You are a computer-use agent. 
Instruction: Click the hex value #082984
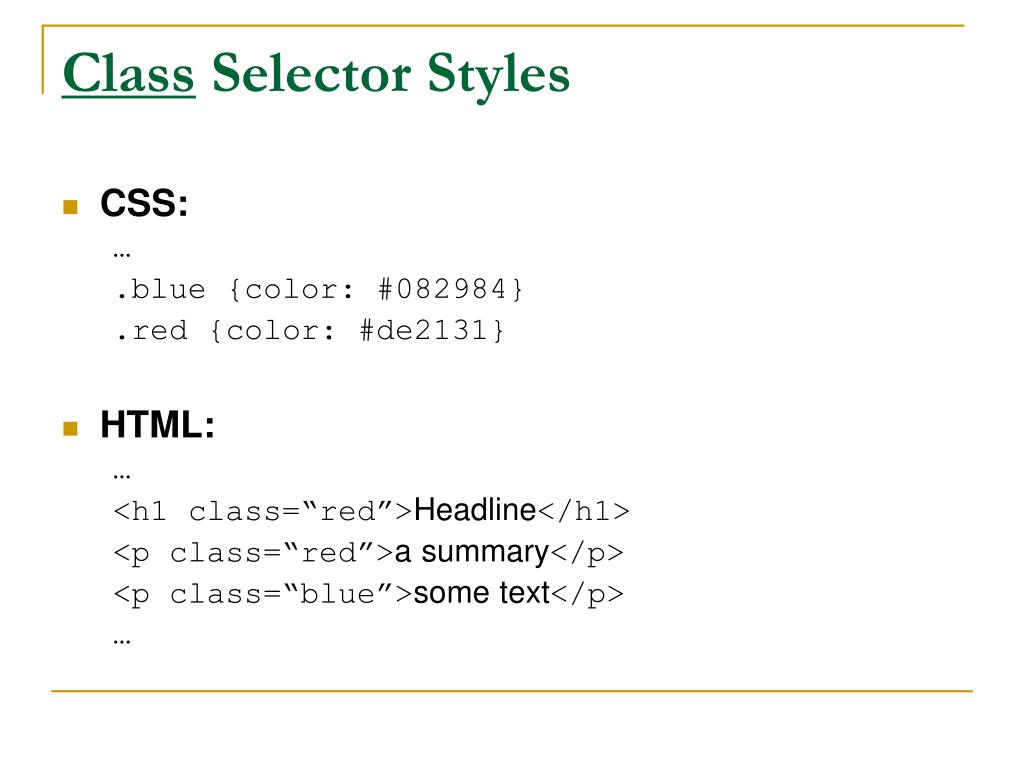[x=442, y=289]
